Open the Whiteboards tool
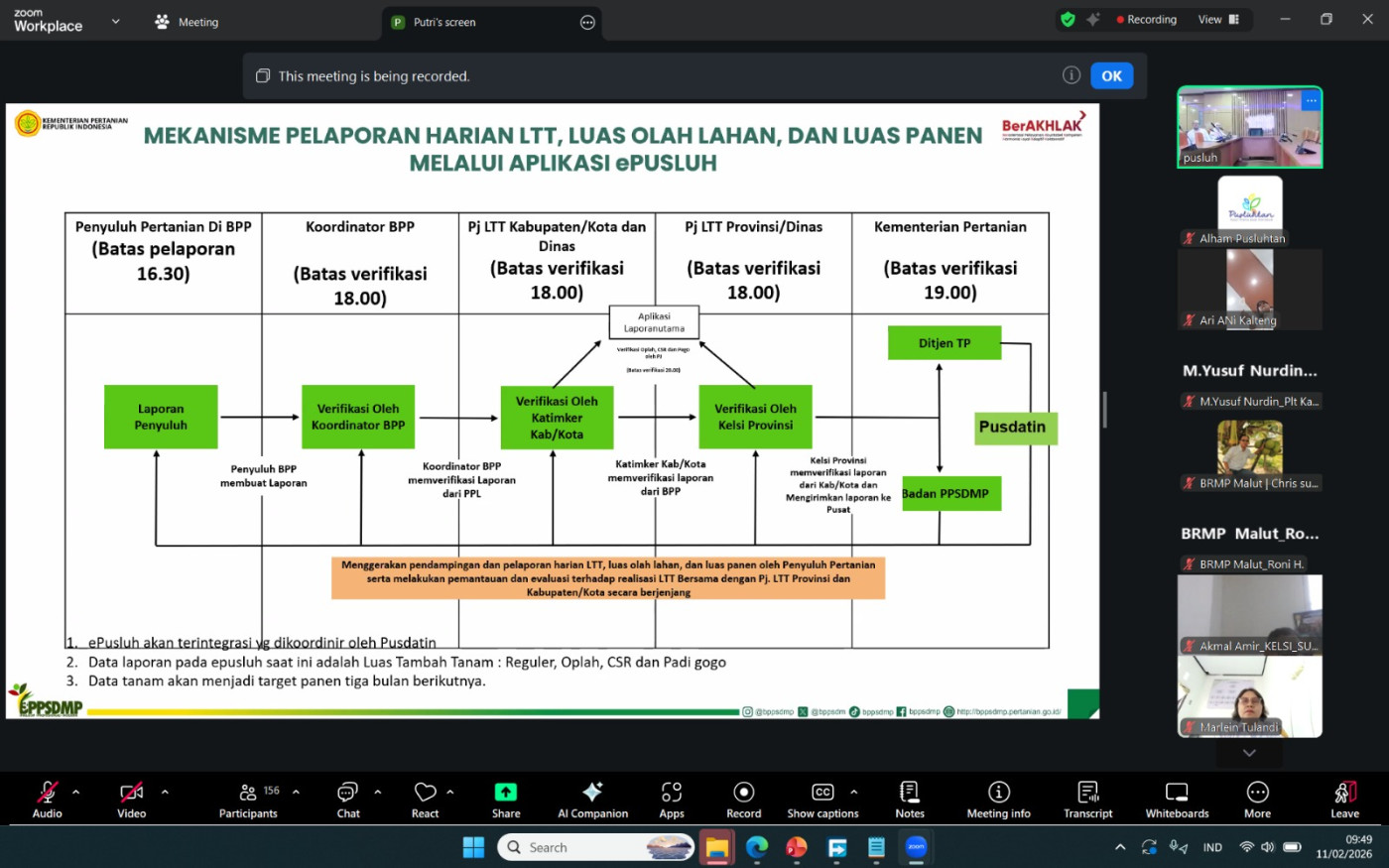1389x868 pixels. [1177, 799]
